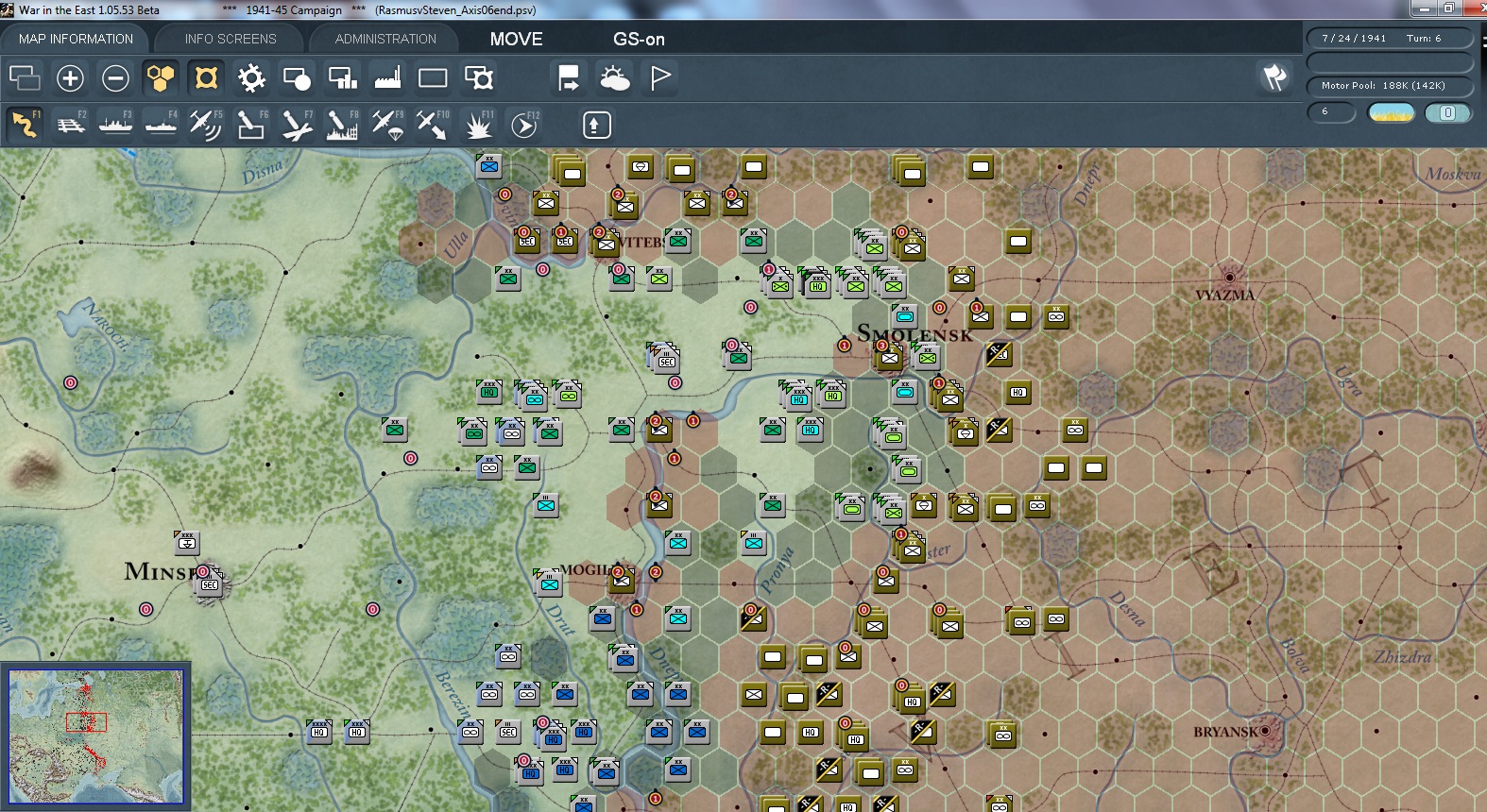1487x812 pixels.
Task: Toggle the highlighted yellow four-cornered frame button
Action: click(206, 77)
